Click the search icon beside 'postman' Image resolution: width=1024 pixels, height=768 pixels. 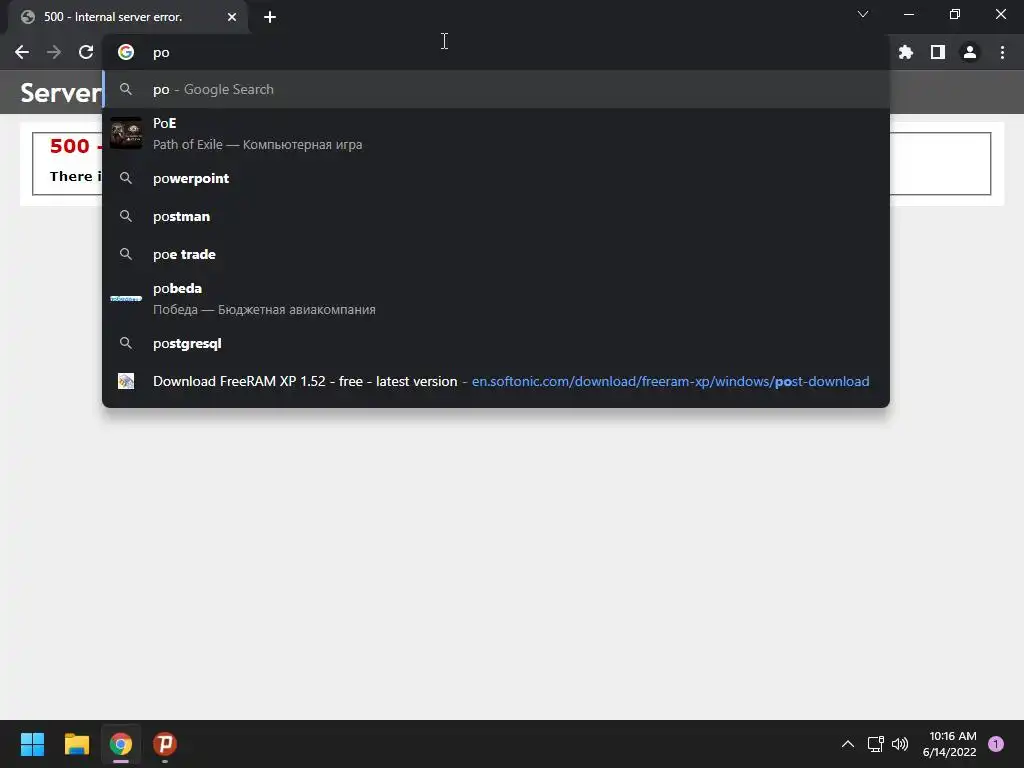click(x=126, y=216)
